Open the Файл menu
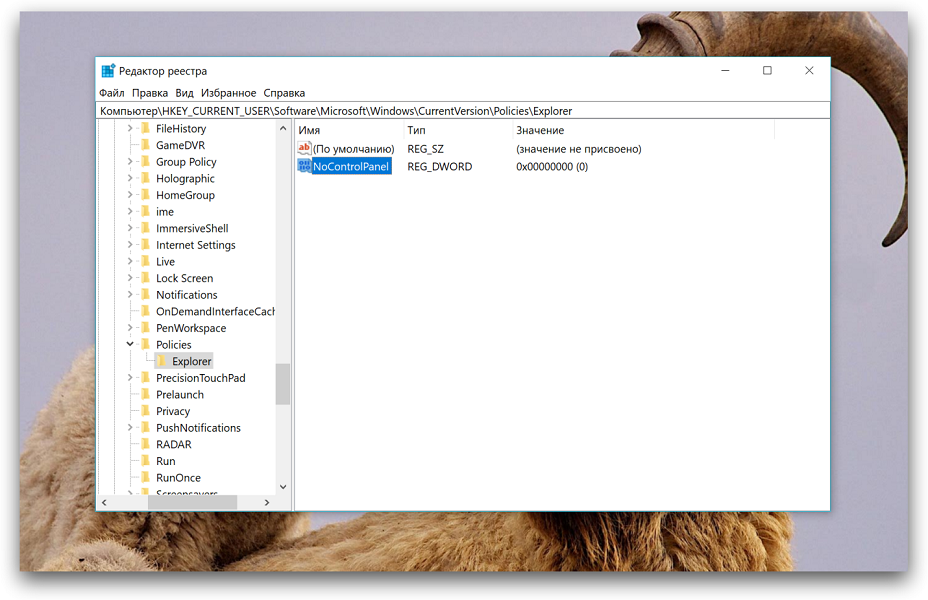 [x=111, y=93]
